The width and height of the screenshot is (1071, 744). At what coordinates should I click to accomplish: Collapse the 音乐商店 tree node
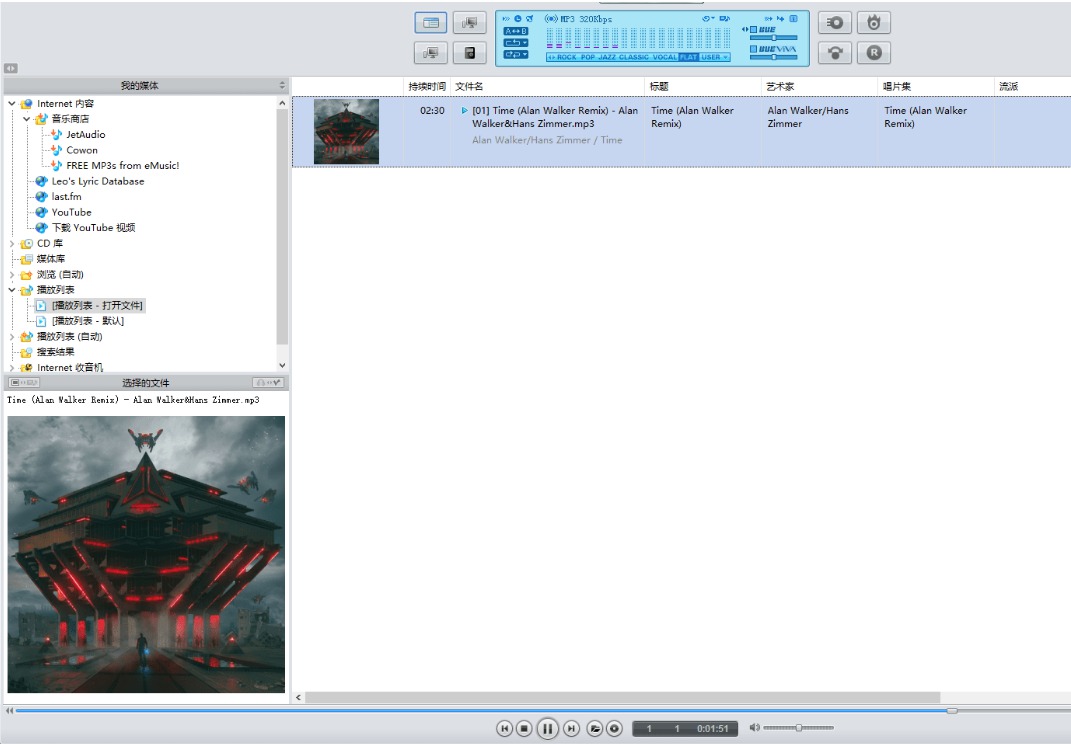(x=27, y=119)
